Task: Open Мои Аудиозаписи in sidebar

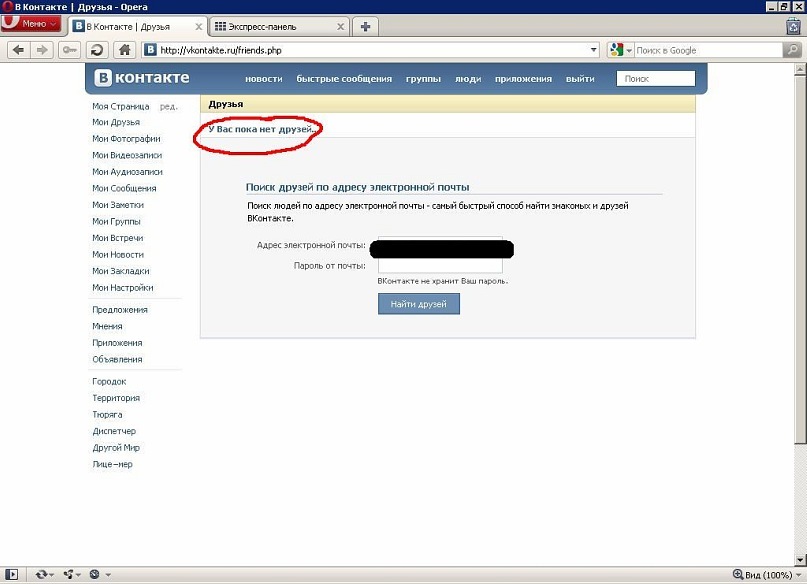Action: [127, 172]
